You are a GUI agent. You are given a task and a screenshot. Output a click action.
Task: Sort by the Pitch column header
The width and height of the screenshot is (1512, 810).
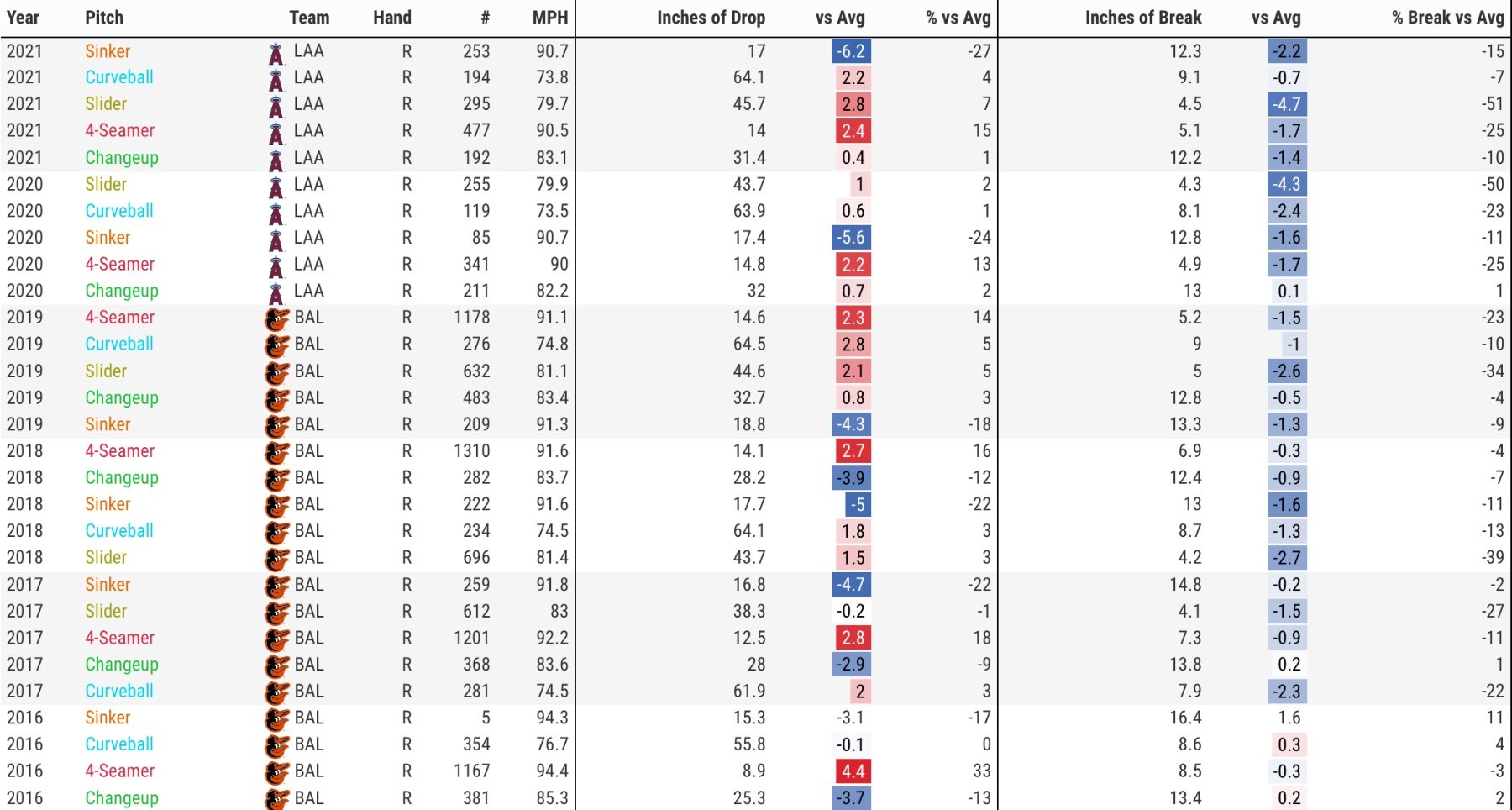[104, 18]
